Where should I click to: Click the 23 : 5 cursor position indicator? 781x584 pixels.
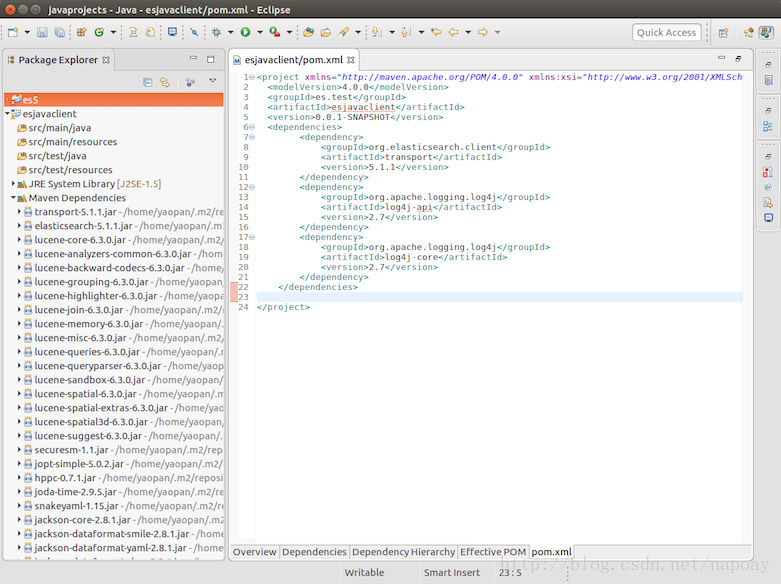(510, 573)
